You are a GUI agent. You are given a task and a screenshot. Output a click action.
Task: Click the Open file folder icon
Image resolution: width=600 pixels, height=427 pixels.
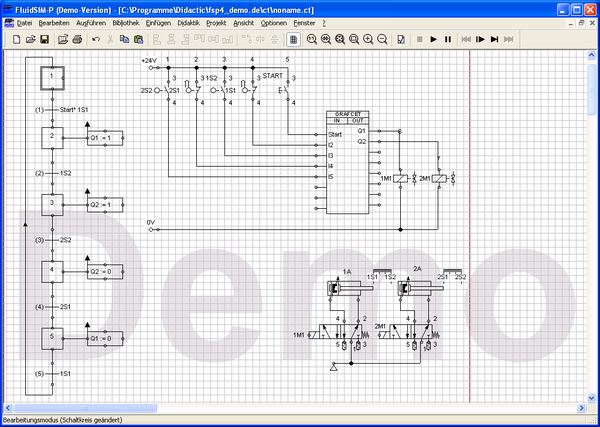(31, 39)
